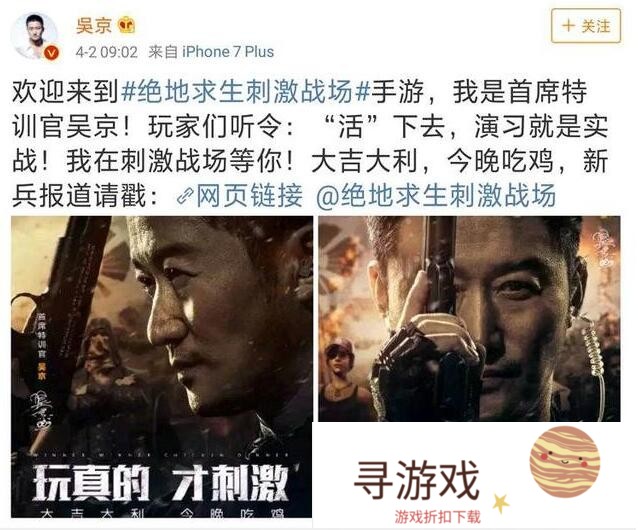638x530 pixels.
Task: Open the 网页链接 web link
Action: pos(249,196)
